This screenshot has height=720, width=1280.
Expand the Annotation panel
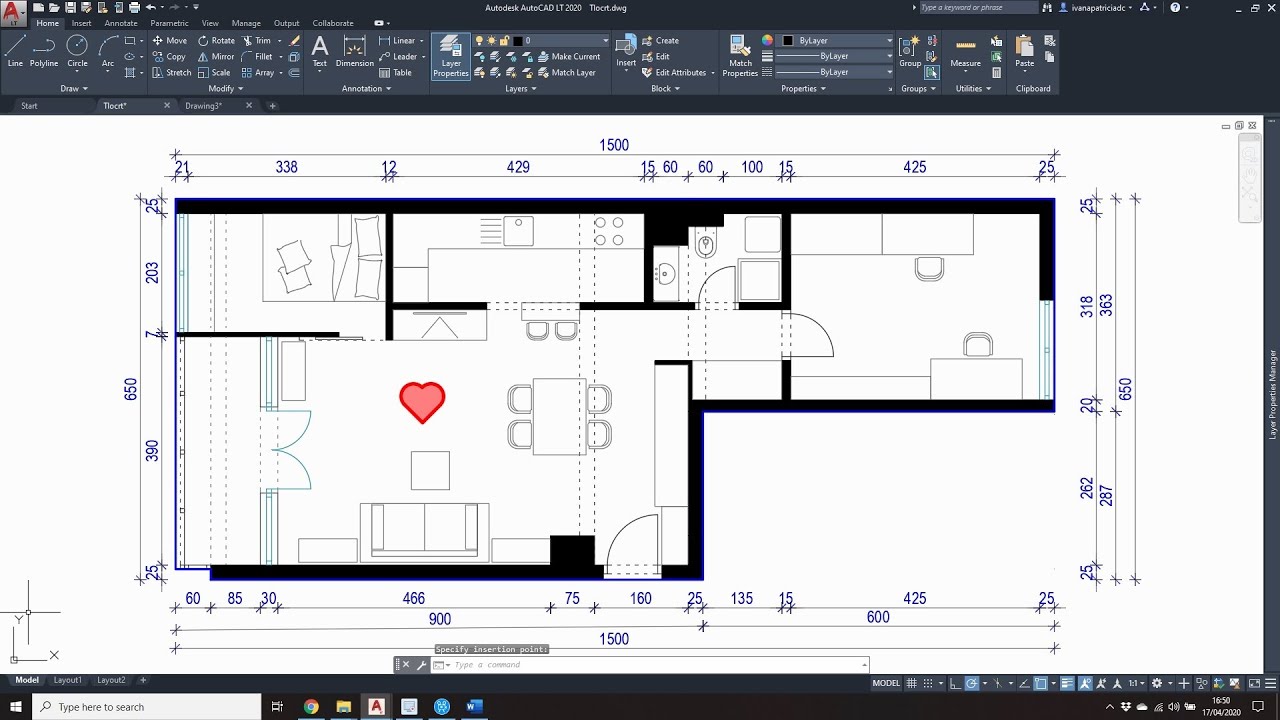coord(366,88)
